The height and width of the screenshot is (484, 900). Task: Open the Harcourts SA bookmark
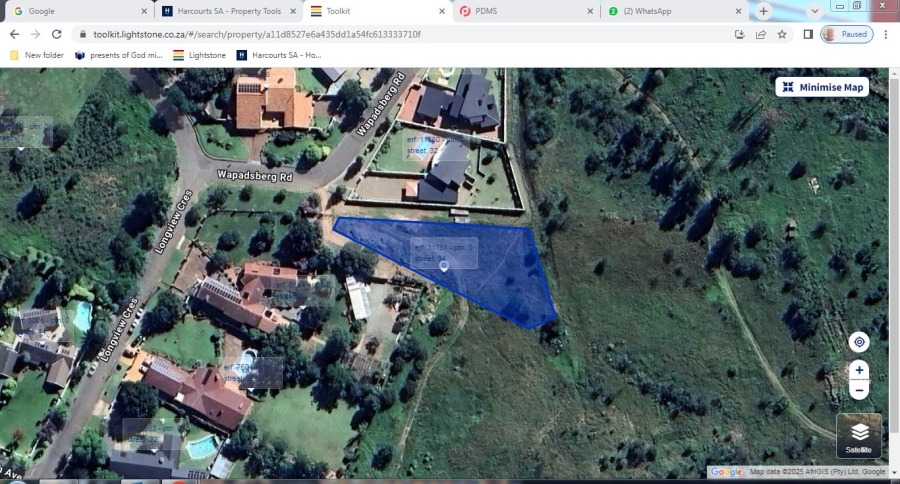[279, 55]
